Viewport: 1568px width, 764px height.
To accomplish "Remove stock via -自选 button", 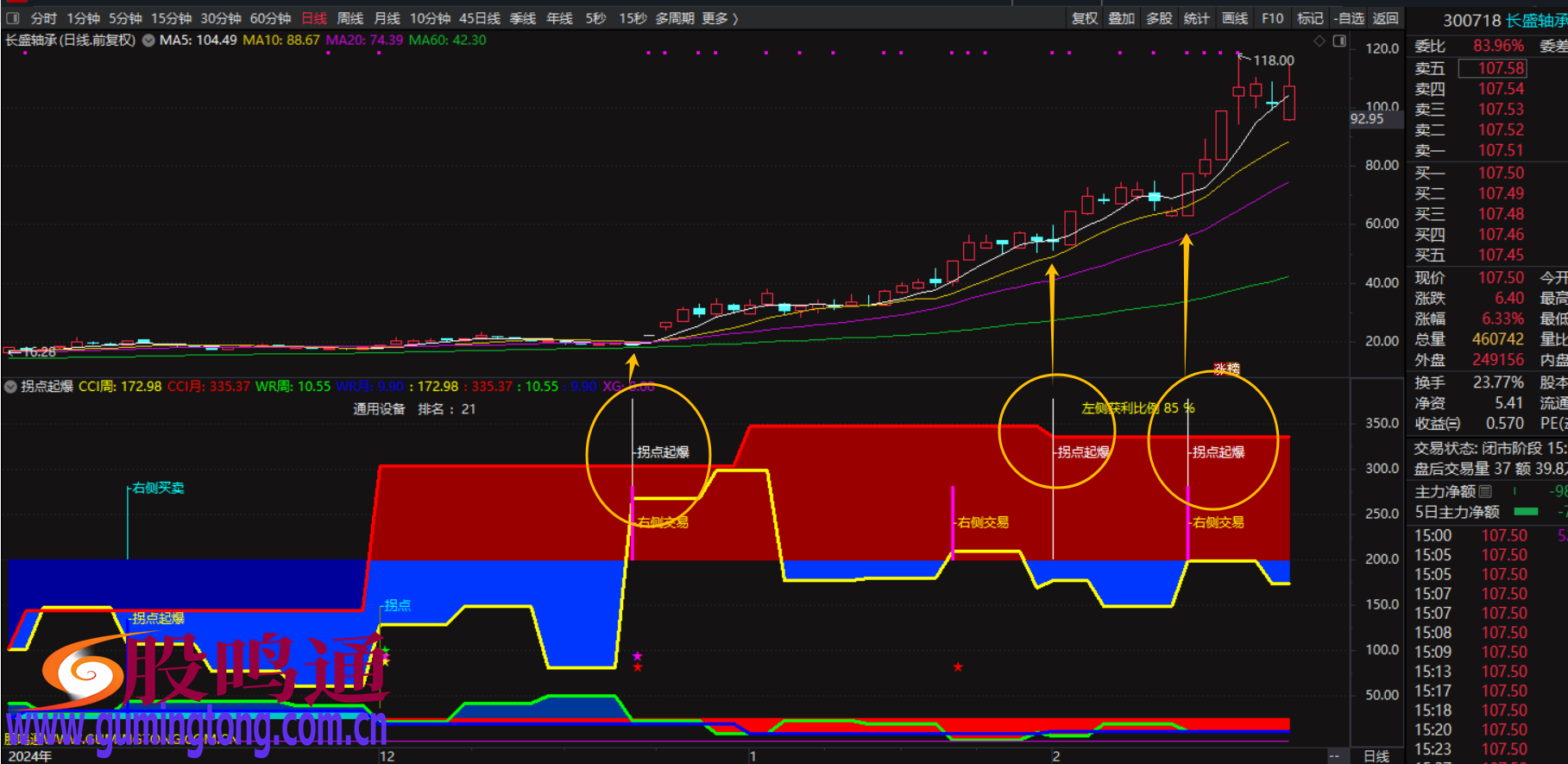I will pyautogui.click(x=1349, y=18).
